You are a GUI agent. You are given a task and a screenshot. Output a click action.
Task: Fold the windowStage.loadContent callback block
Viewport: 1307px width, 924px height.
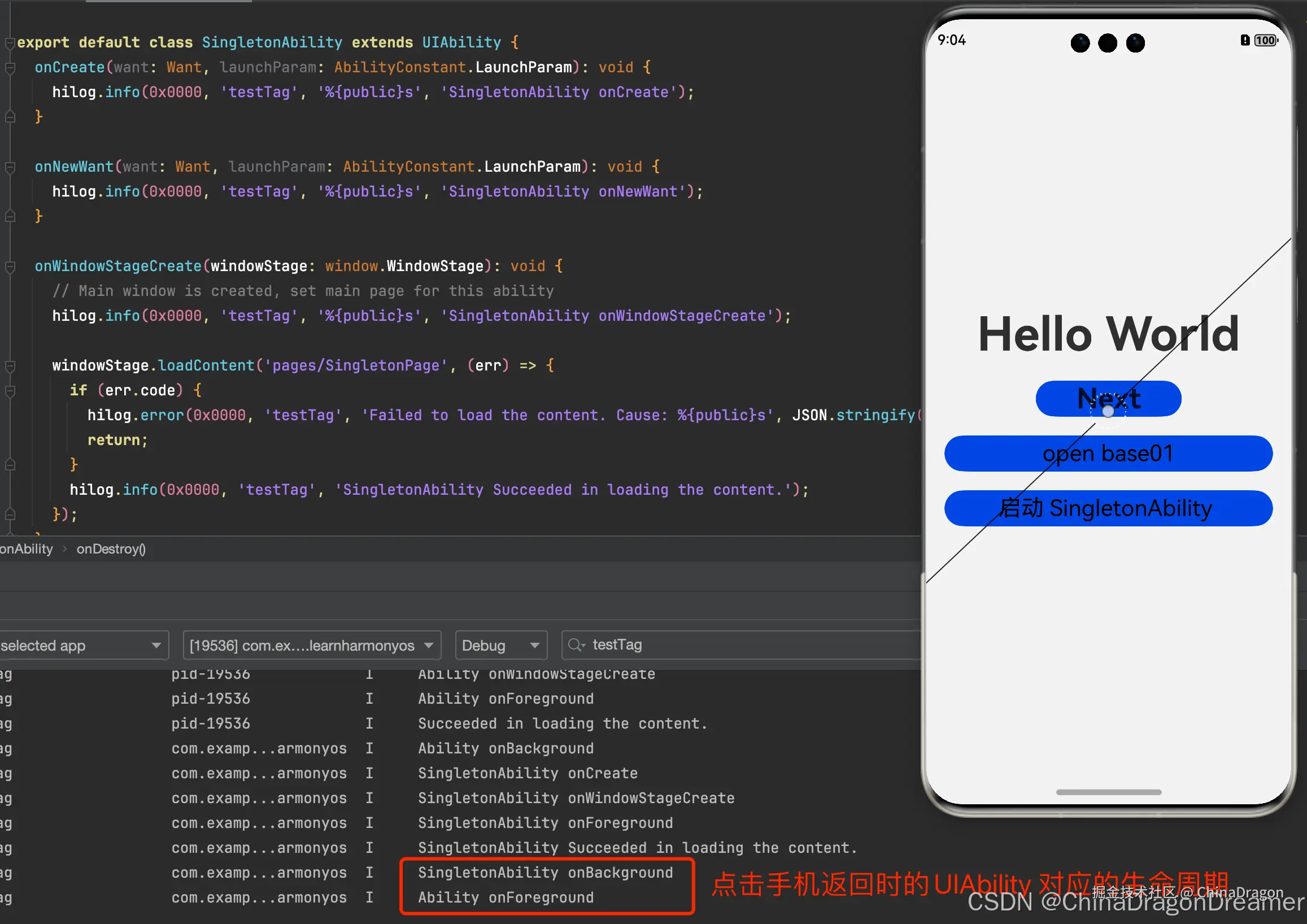(10, 366)
